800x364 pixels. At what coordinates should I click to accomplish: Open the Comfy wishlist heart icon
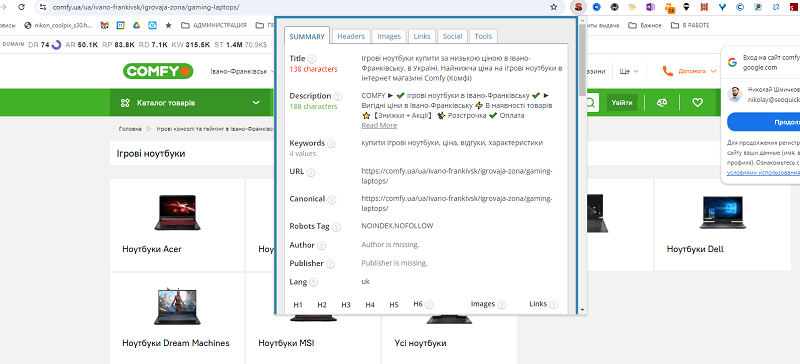[697, 103]
